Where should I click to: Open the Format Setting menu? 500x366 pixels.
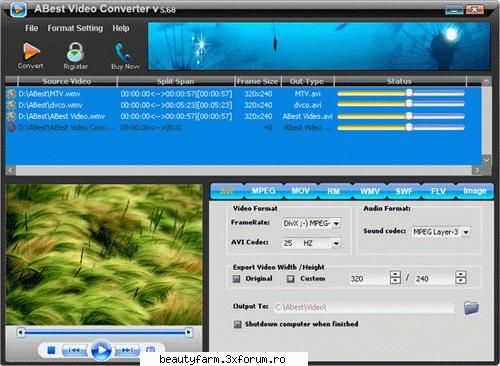(x=75, y=28)
